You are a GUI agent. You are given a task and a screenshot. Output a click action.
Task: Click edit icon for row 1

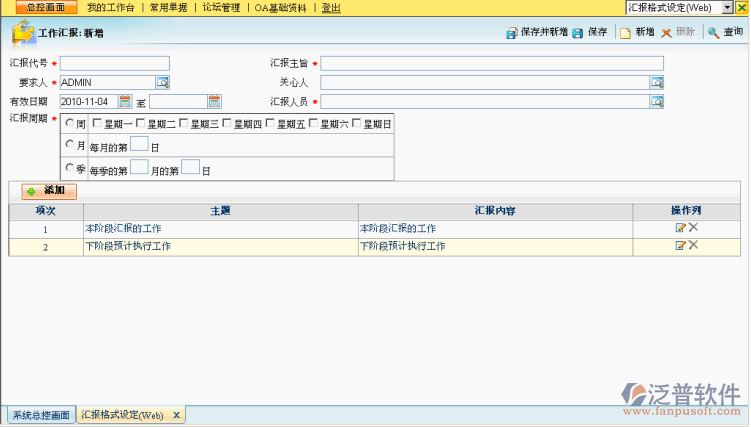(680, 227)
